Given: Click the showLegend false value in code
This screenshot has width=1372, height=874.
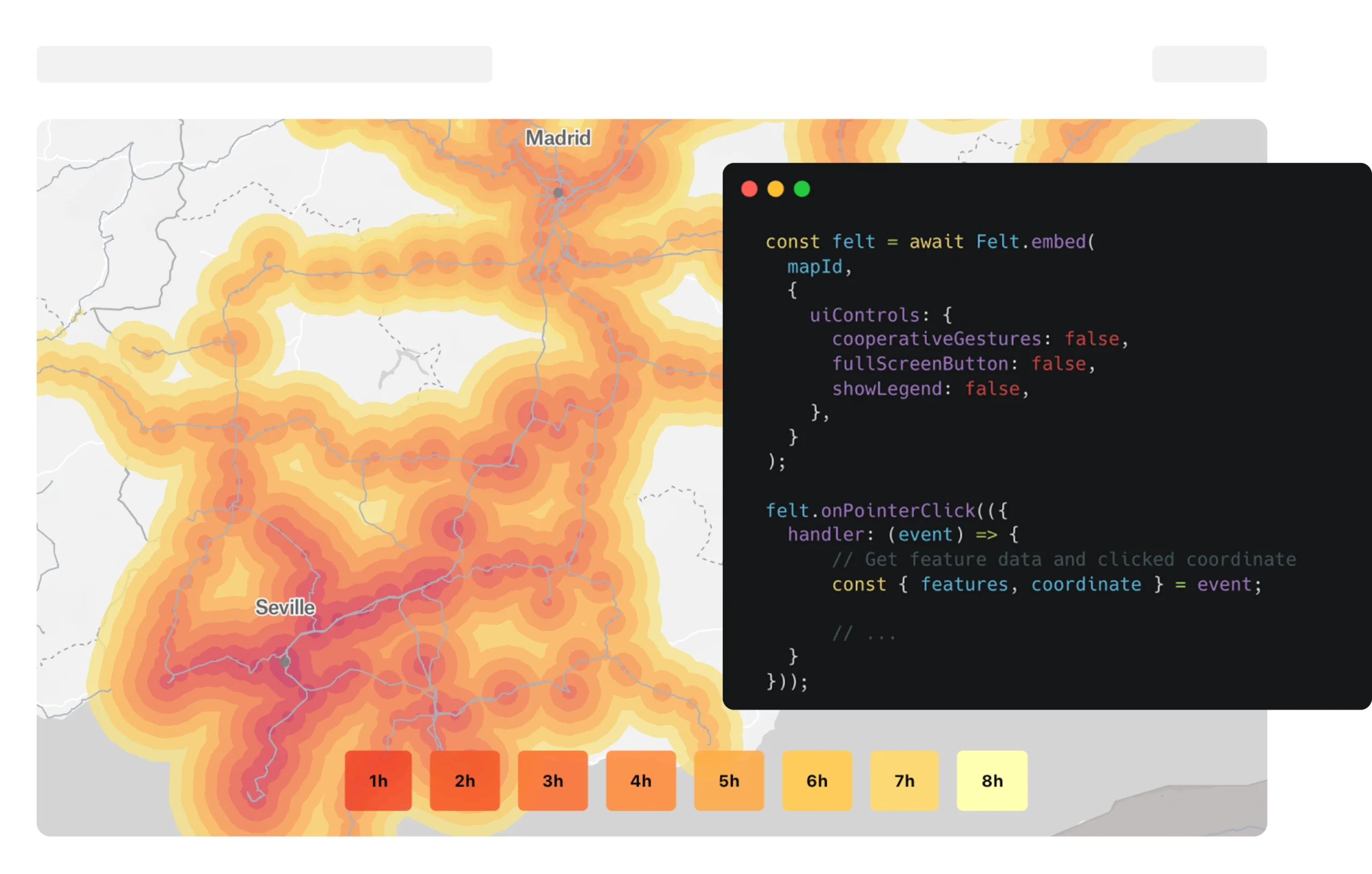Looking at the screenshot, I should pyautogui.click(x=991, y=388).
